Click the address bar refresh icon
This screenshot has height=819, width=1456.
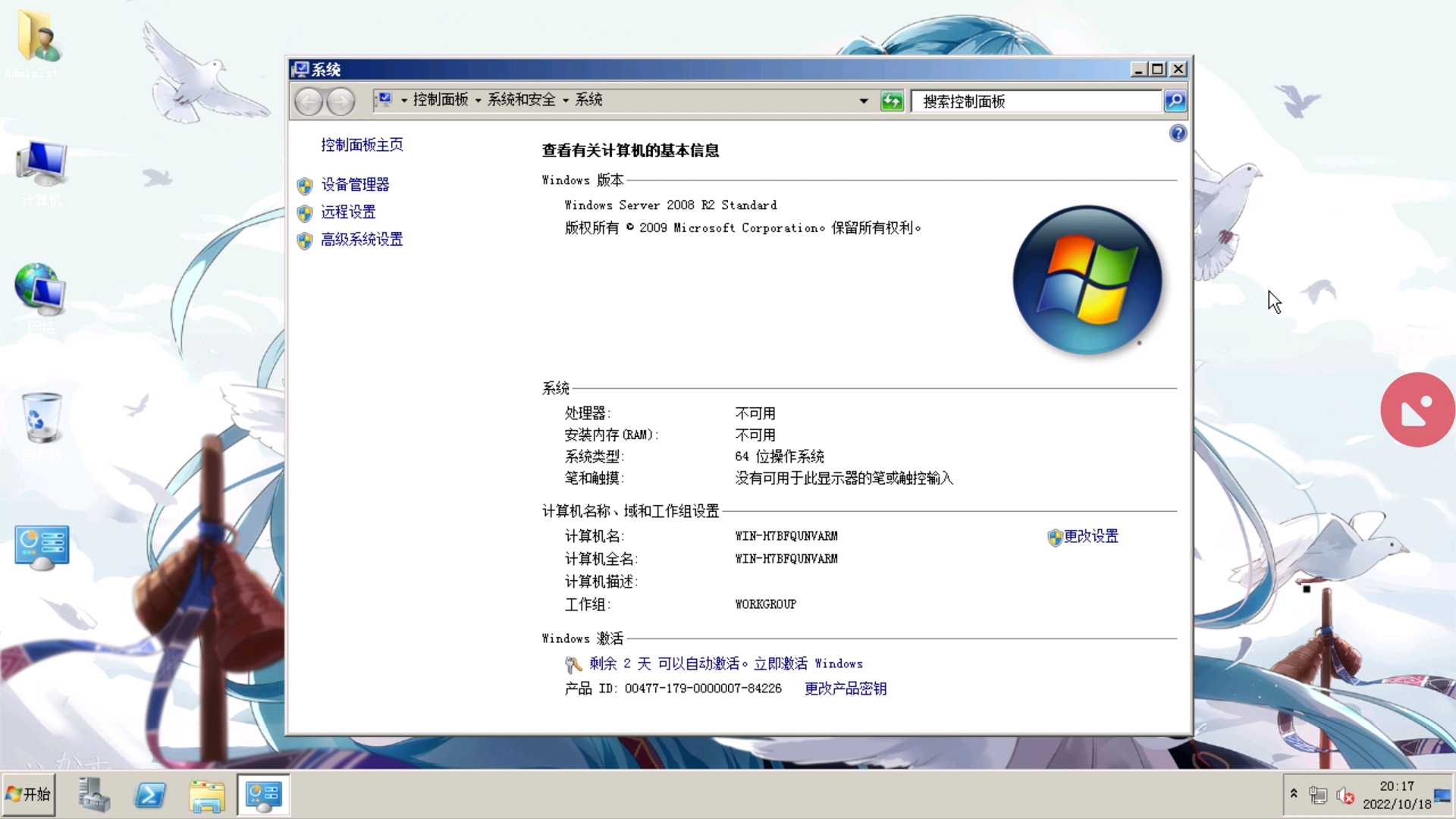pyautogui.click(x=892, y=100)
